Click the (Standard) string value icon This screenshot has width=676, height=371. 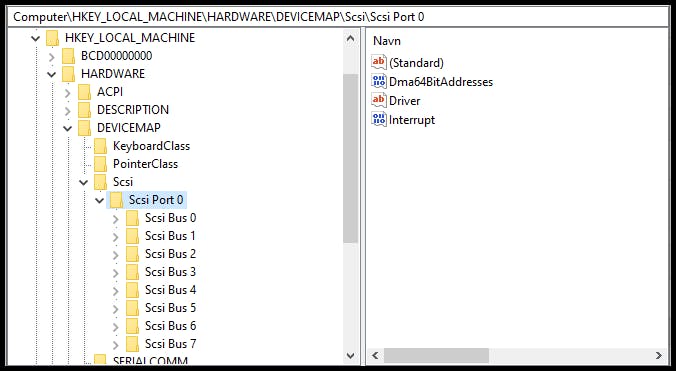coord(379,62)
